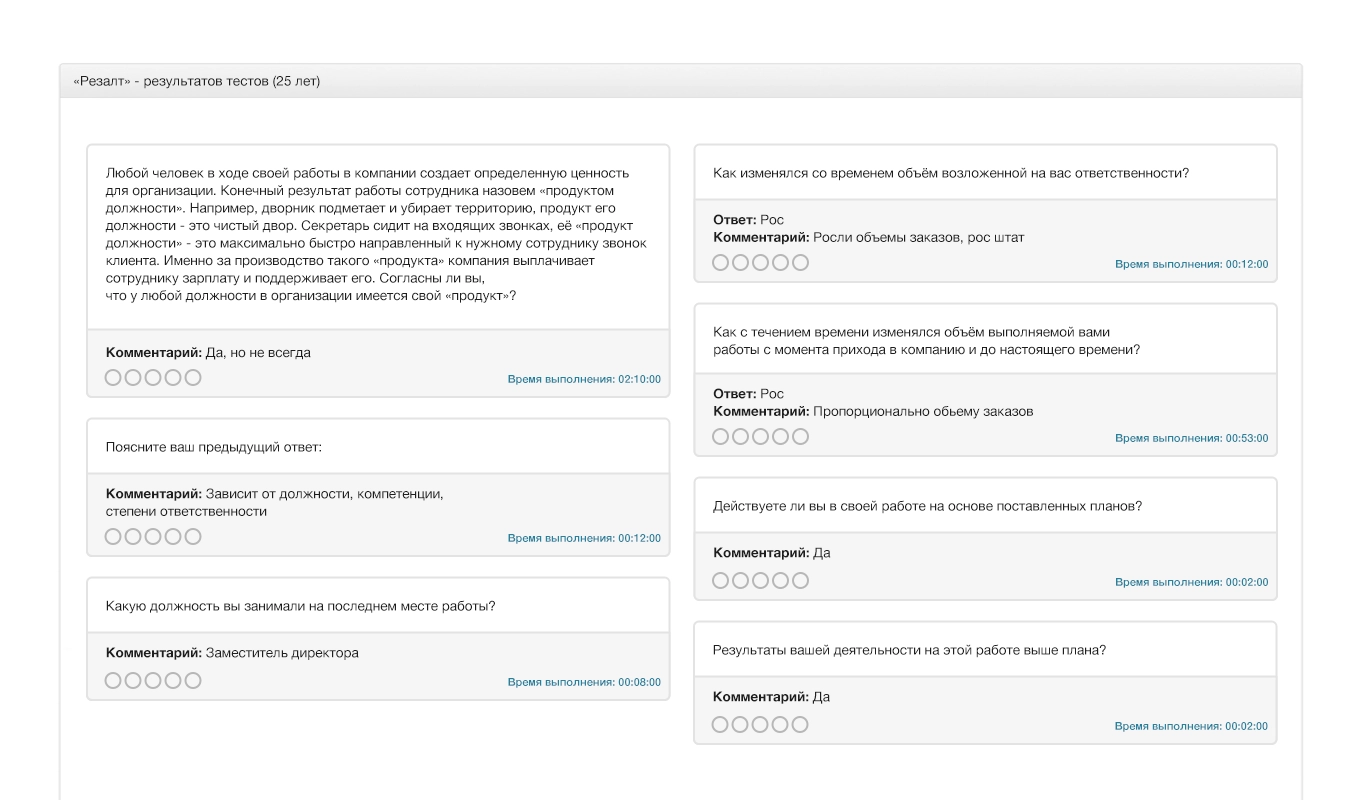Image resolution: width=1360 pixels, height=800 pixels.
Task: Click 'Время выполнения: 02:10:00' link
Action: 584,379
